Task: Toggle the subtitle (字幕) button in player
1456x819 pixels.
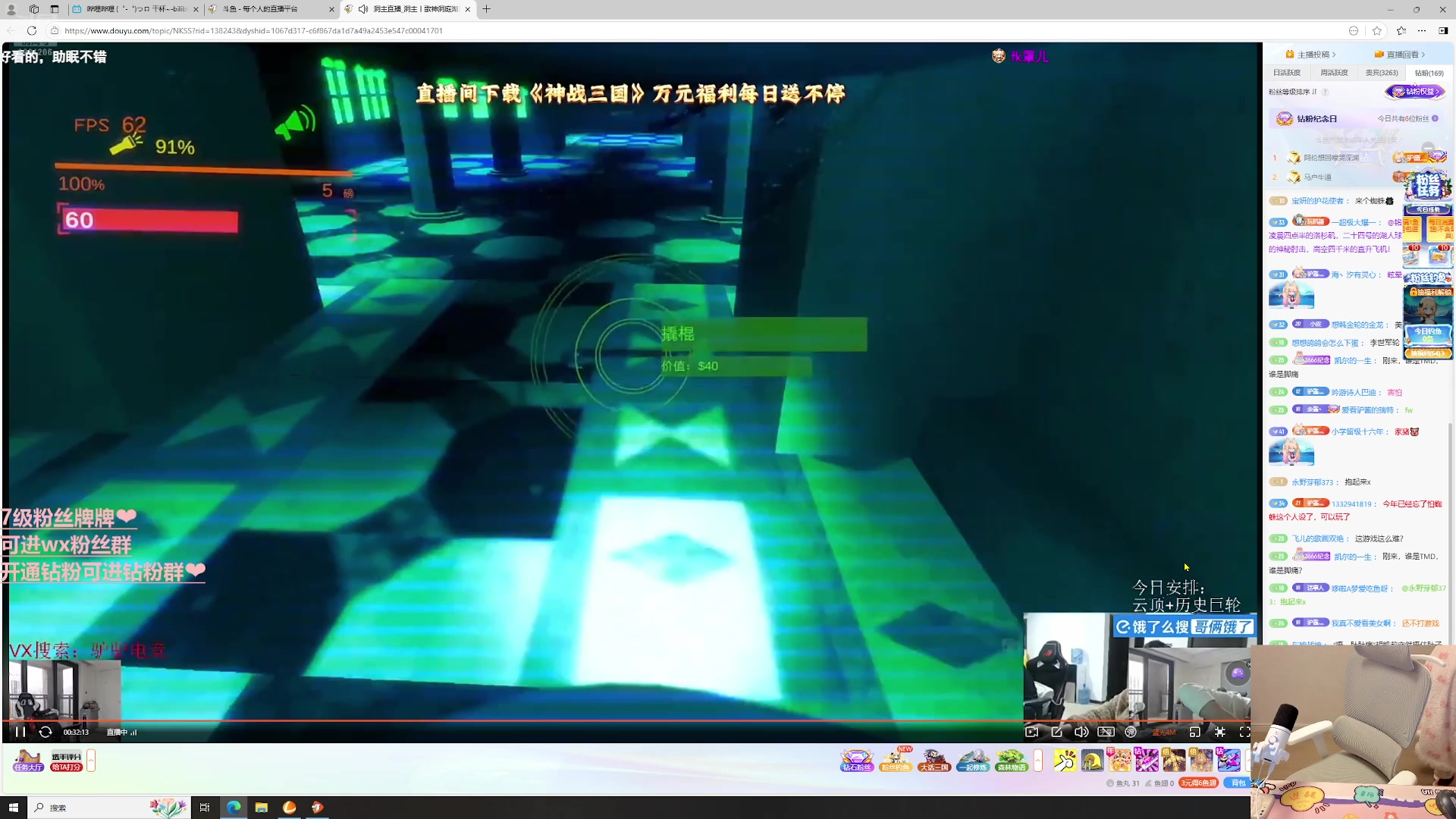Action: (x=1106, y=732)
